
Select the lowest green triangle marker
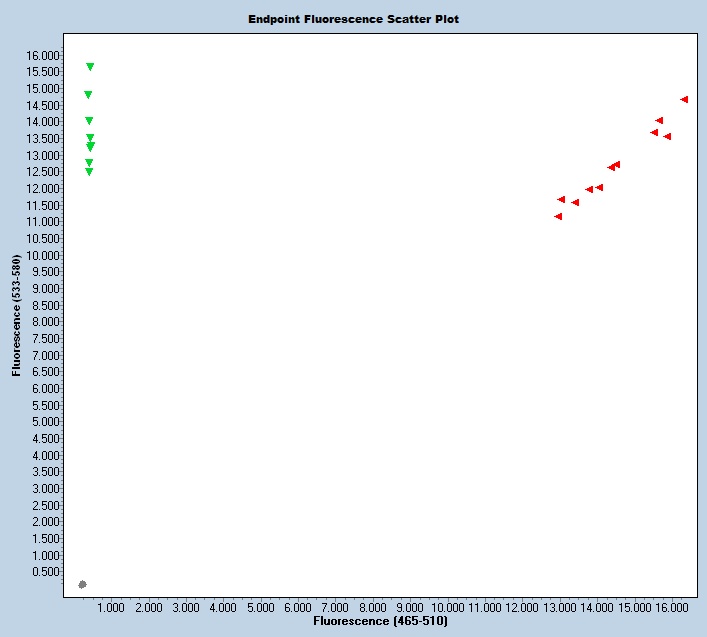point(89,172)
